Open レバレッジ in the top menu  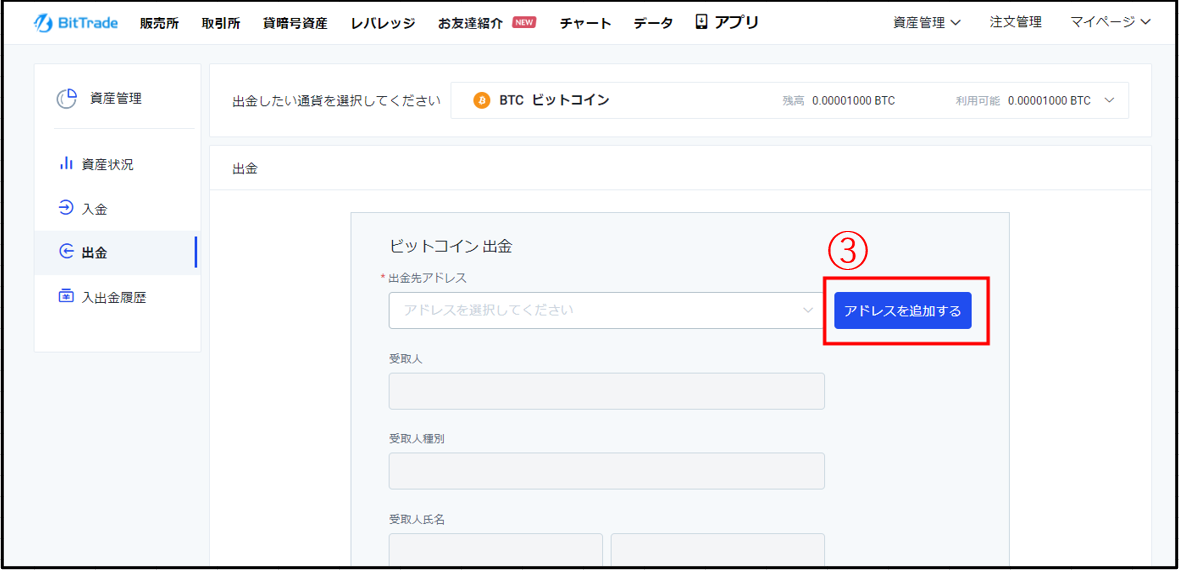tap(383, 23)
